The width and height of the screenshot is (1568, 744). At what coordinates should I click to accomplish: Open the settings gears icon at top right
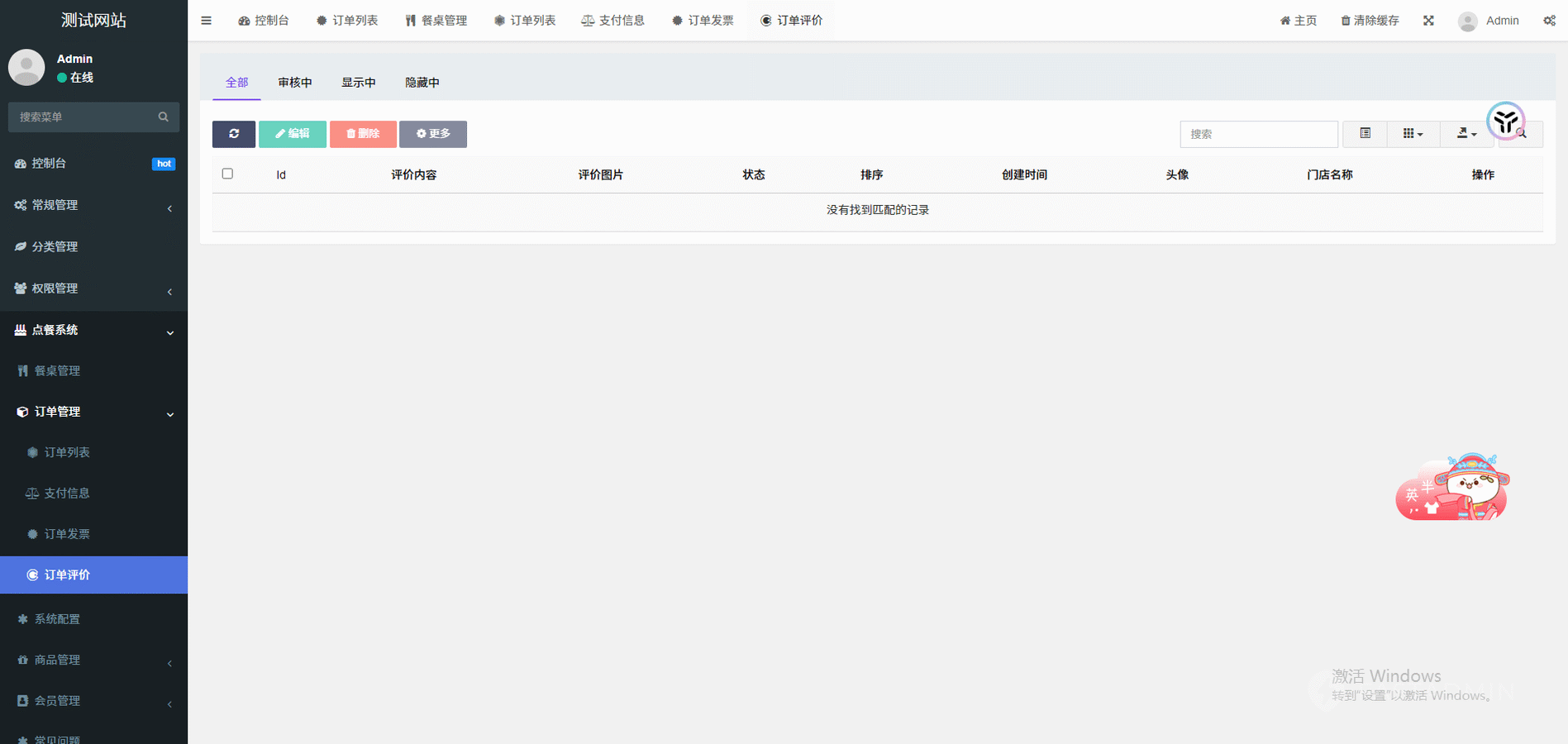[x=1549, y=21]
